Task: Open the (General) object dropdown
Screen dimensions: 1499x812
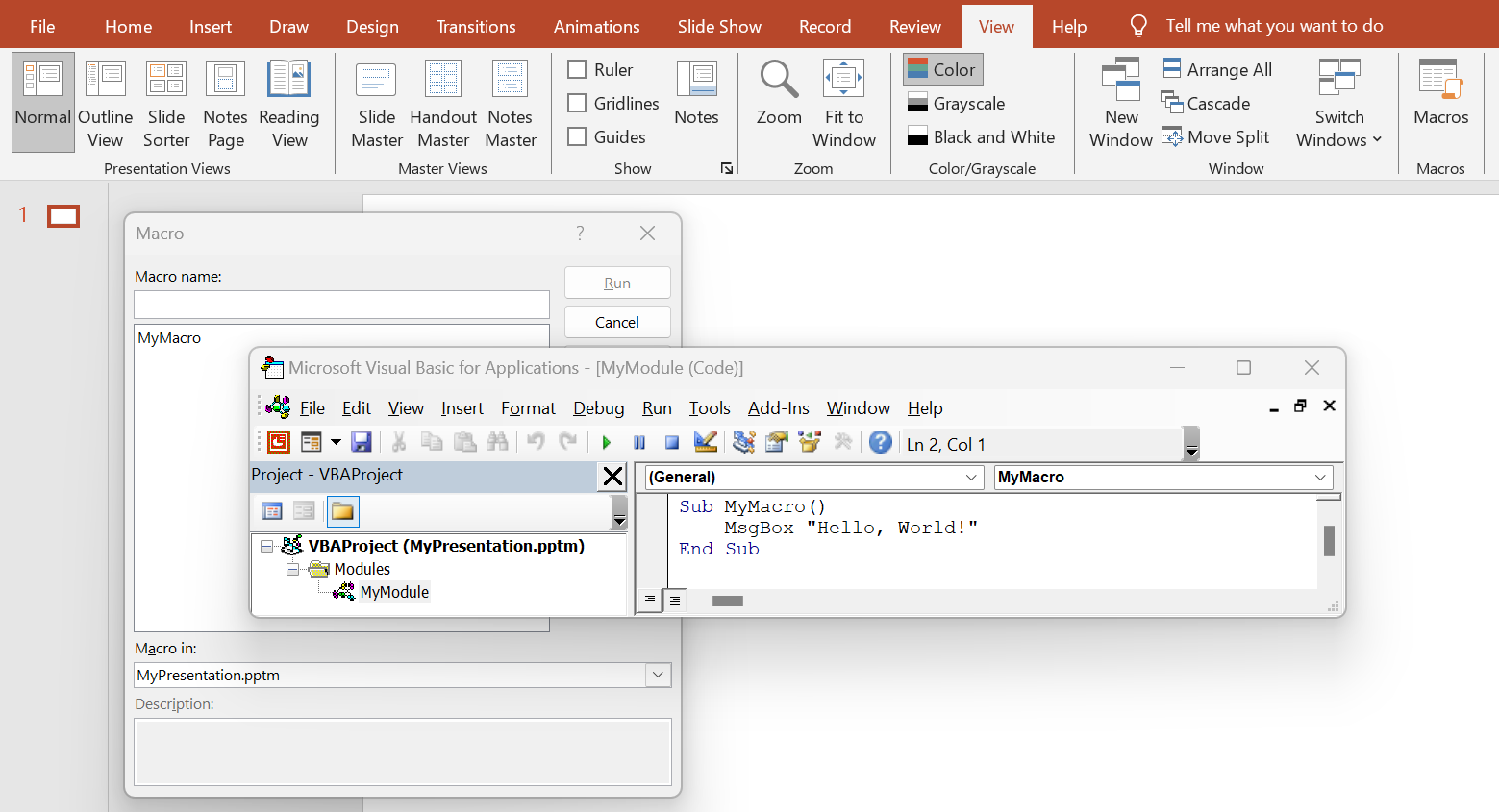Action: 972,477
